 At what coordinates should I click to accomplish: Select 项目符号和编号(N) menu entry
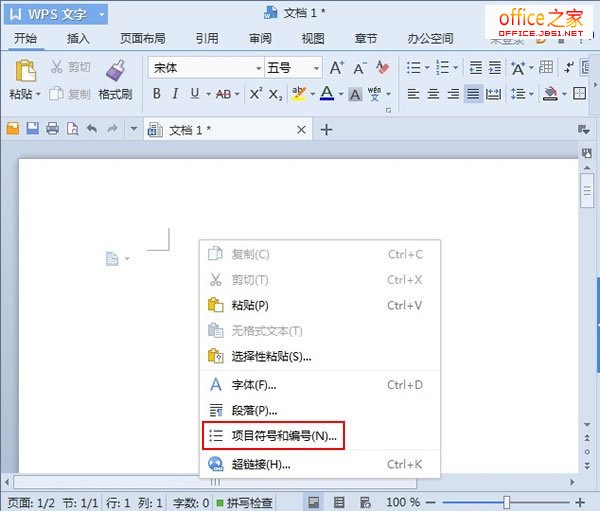pyautogui.click(x=320, y=436)
